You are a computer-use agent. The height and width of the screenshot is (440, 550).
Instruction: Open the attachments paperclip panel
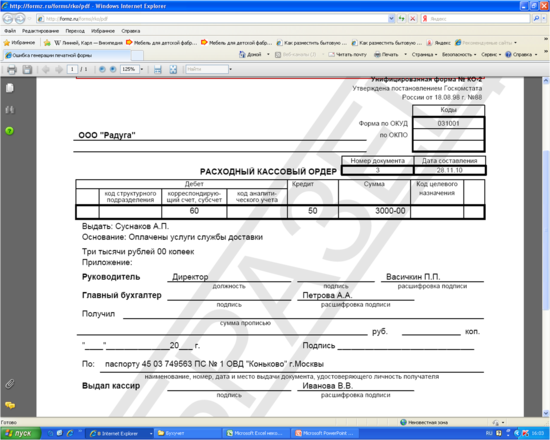[x=10, y=384]
